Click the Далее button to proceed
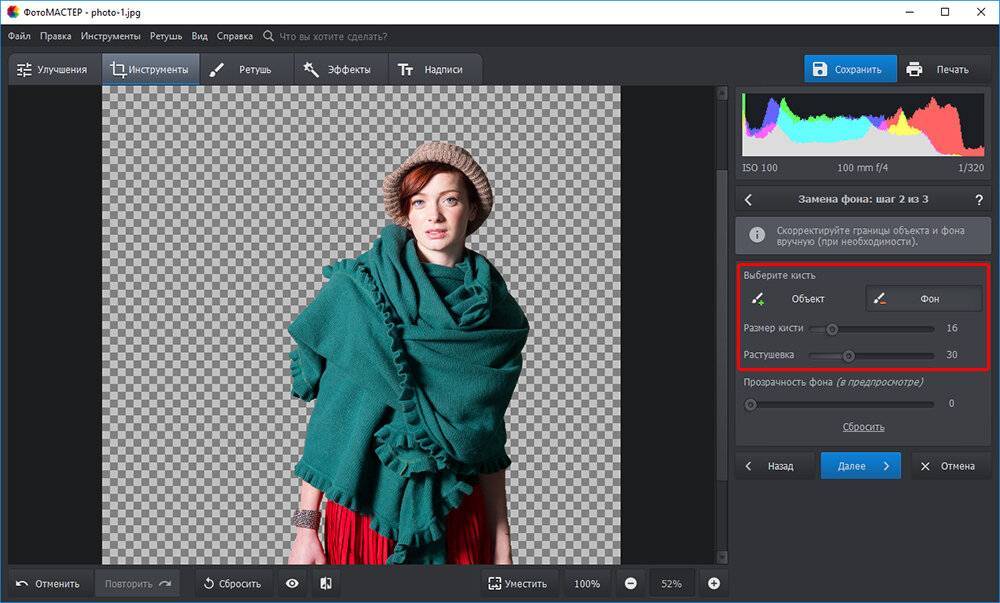 pos(860,466)
